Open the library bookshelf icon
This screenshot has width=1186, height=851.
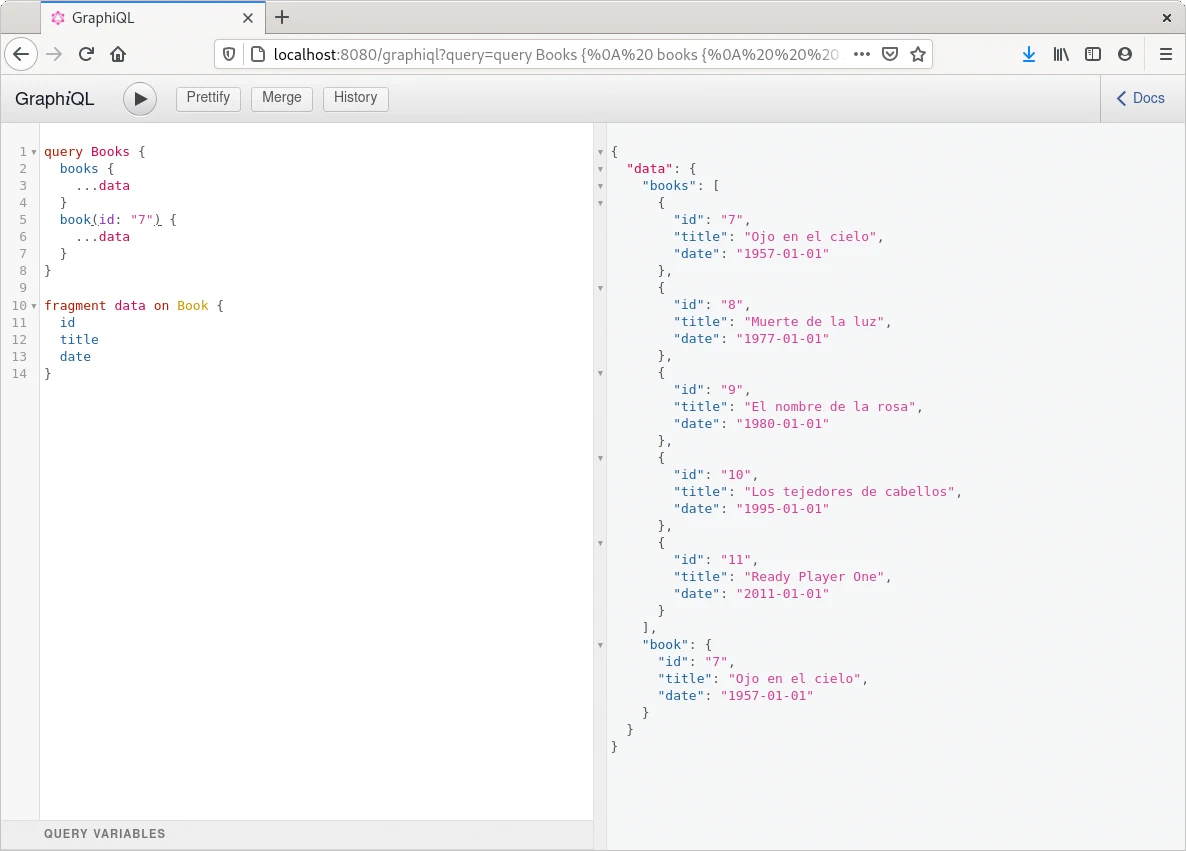[1061, 54]
